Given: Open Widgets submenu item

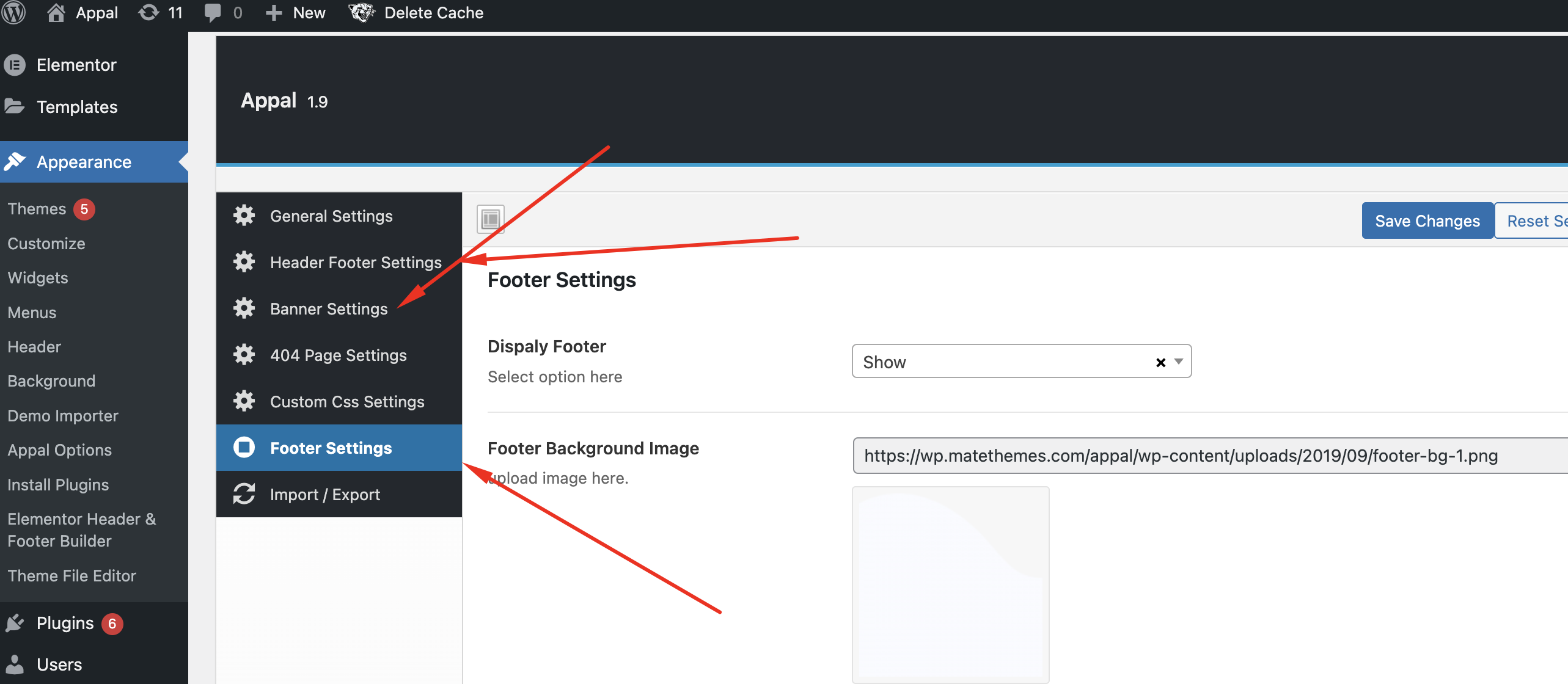Looking at the screenshot, I should coord(38,278).
